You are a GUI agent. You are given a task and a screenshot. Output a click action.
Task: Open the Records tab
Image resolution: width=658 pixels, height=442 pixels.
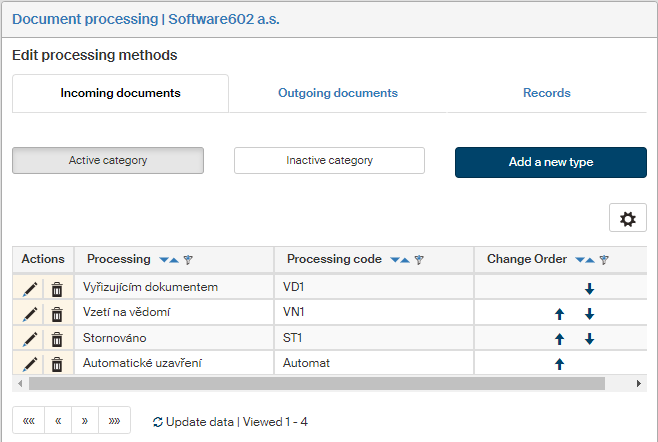click(546, 93)
